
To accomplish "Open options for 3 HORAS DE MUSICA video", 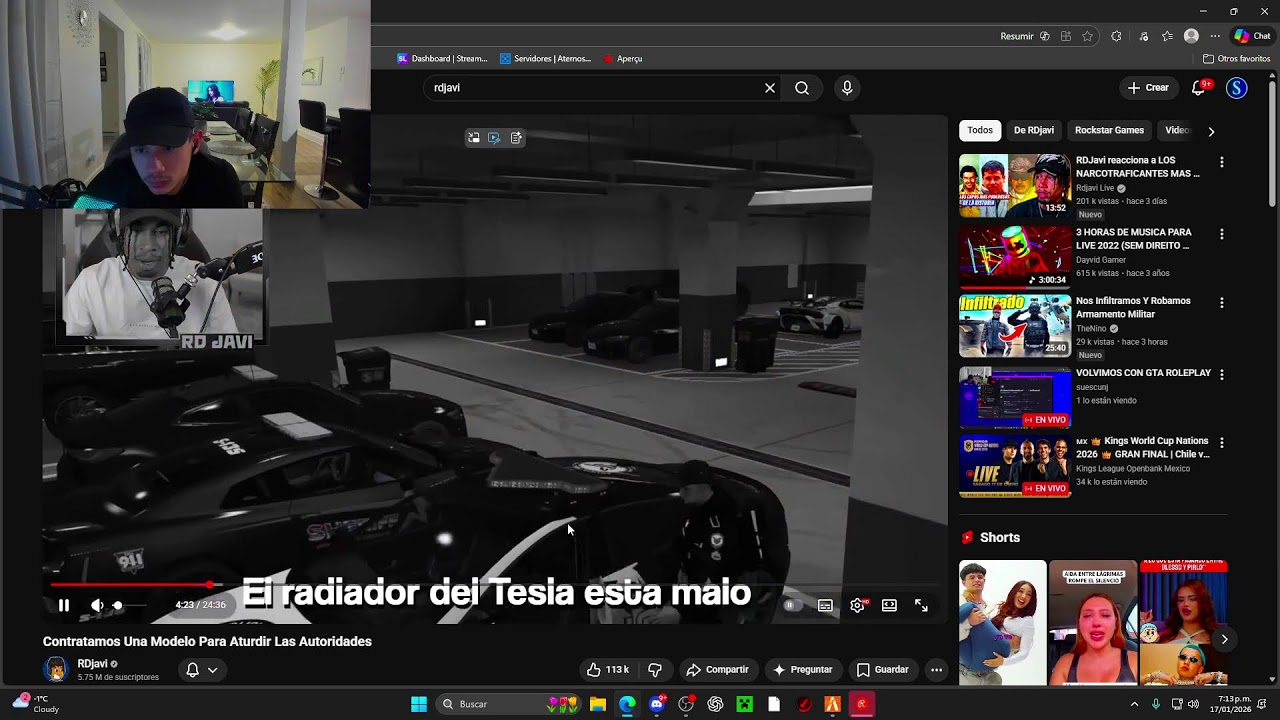I will [1221, 234].
